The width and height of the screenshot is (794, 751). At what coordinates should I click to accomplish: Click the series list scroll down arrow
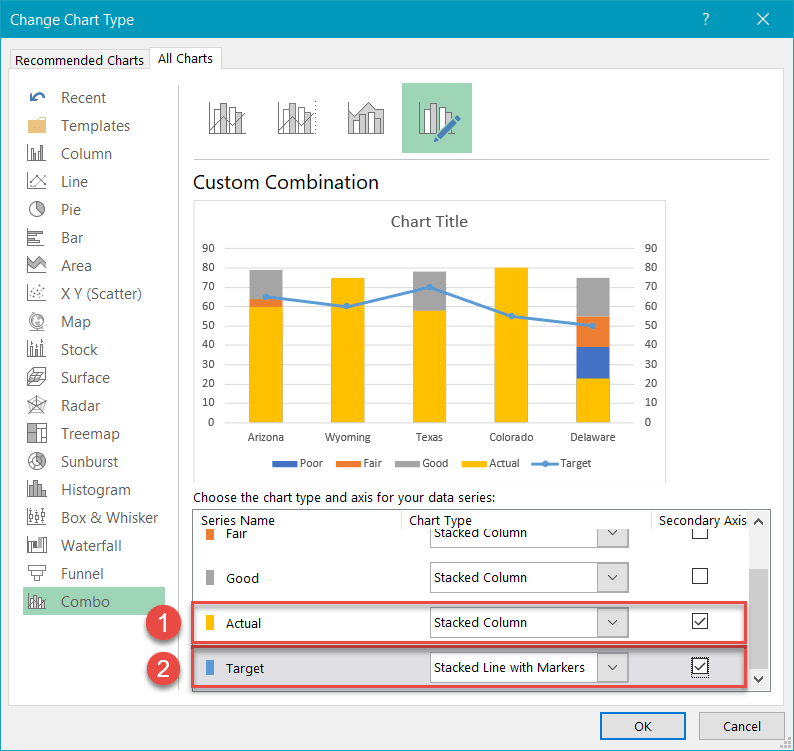(x=757, y=679)
